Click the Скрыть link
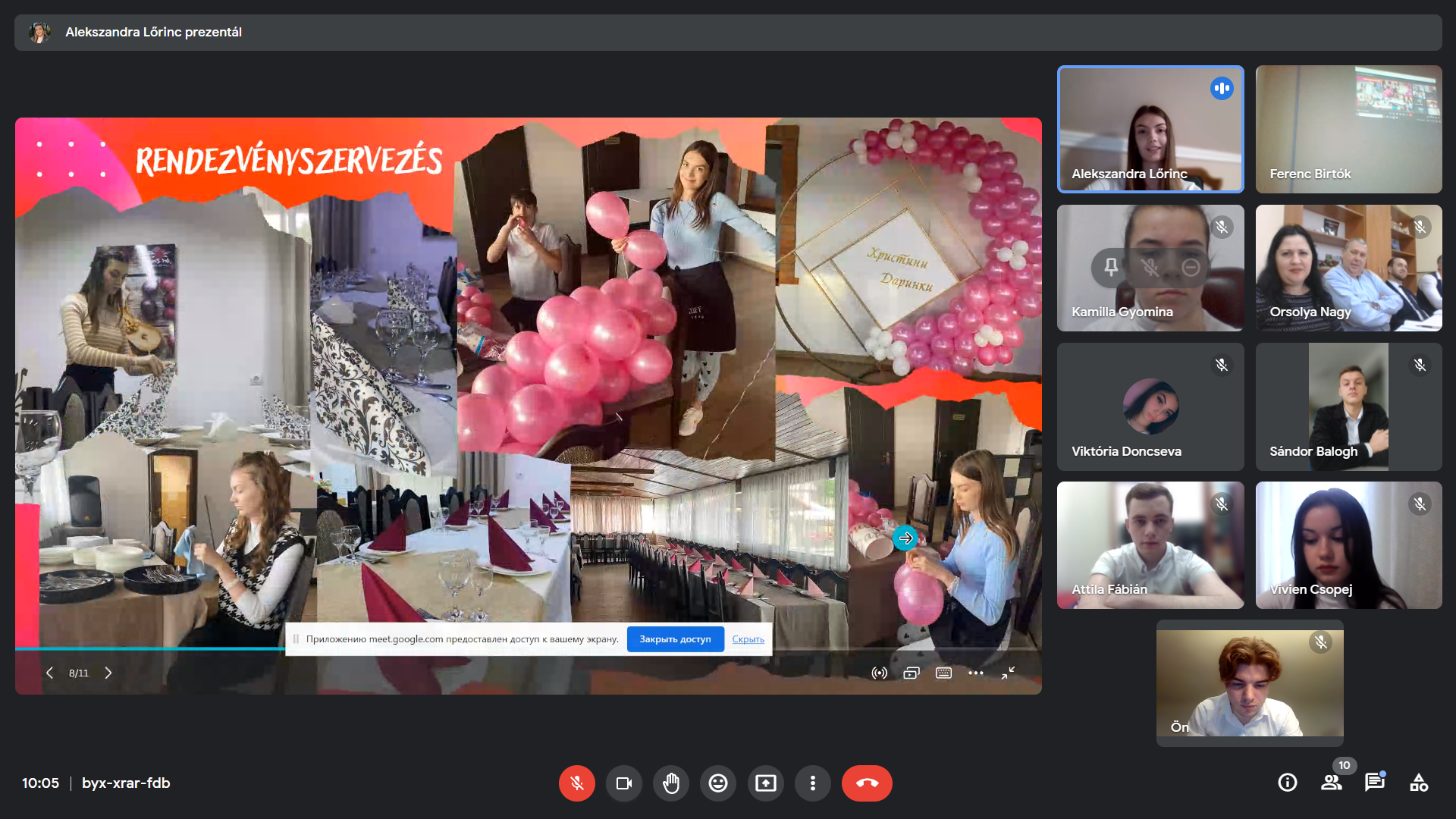 coord(748,639)
